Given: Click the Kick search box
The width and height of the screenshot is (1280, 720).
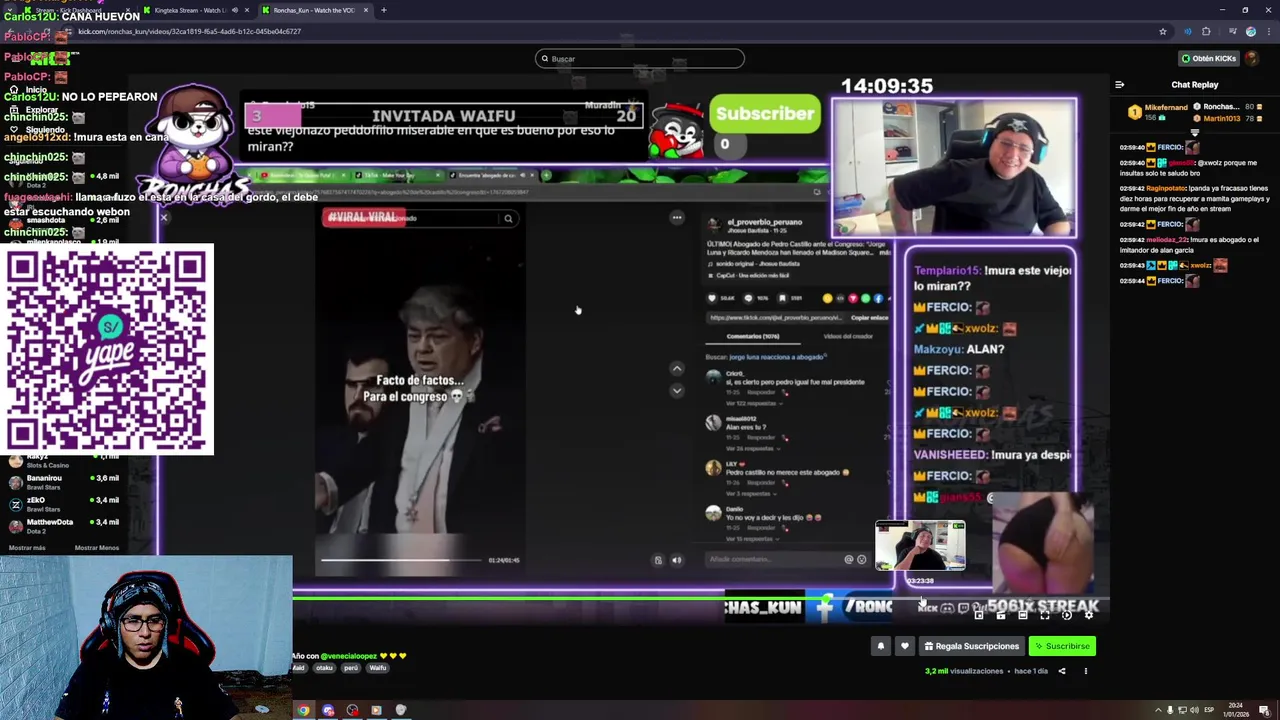Looking at the screenshot, I should tap(640, 59).
